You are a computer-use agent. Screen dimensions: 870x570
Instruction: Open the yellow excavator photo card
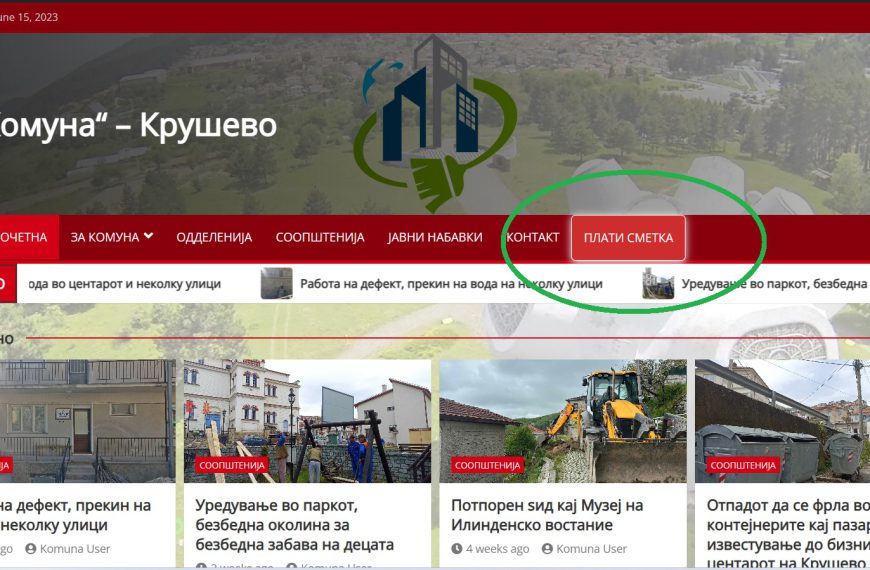(x=563, y=421)
